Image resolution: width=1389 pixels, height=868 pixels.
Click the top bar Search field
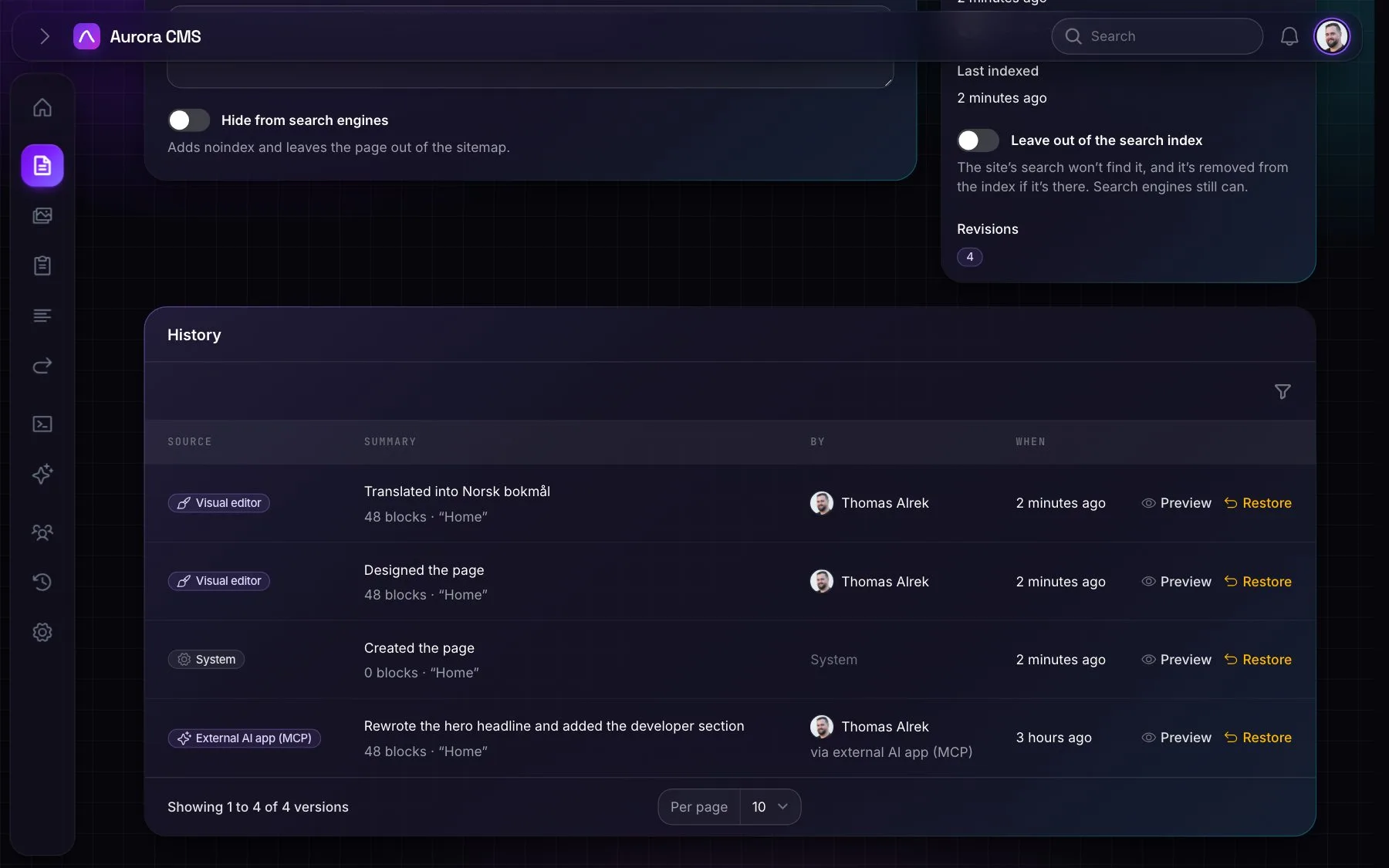coord(1157,36)
